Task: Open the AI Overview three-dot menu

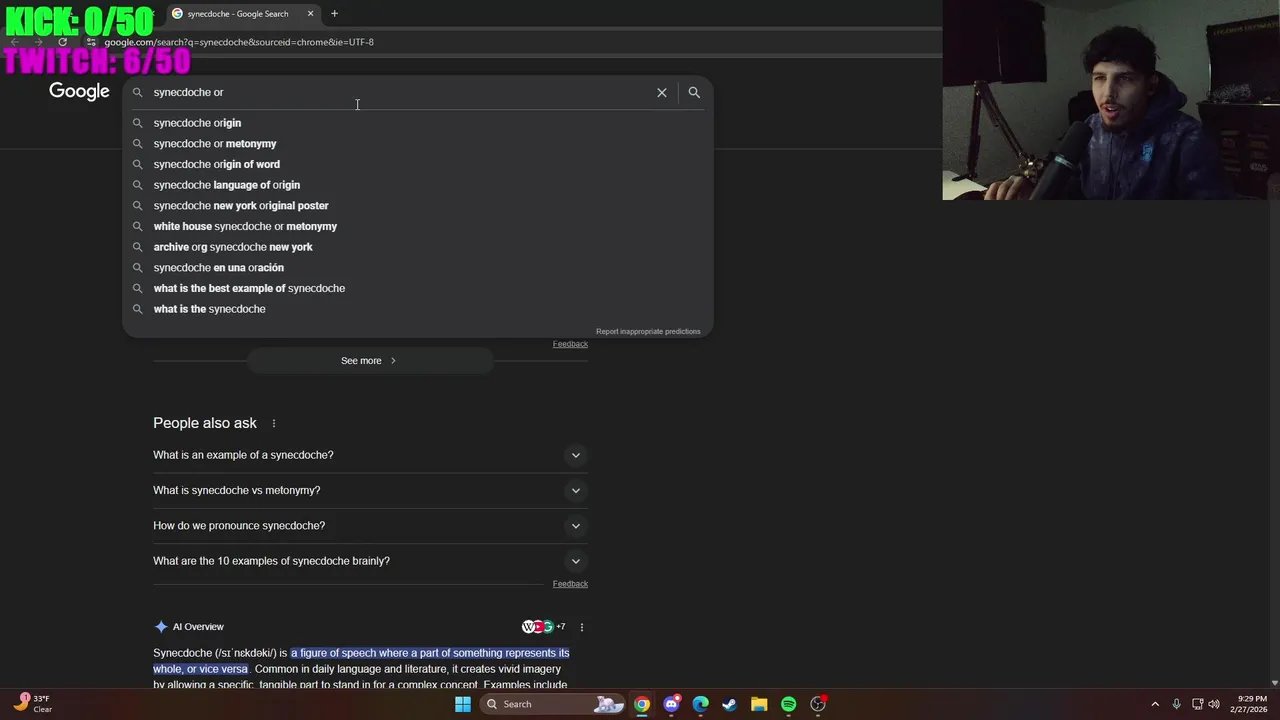Action: (x=581, y=627)
